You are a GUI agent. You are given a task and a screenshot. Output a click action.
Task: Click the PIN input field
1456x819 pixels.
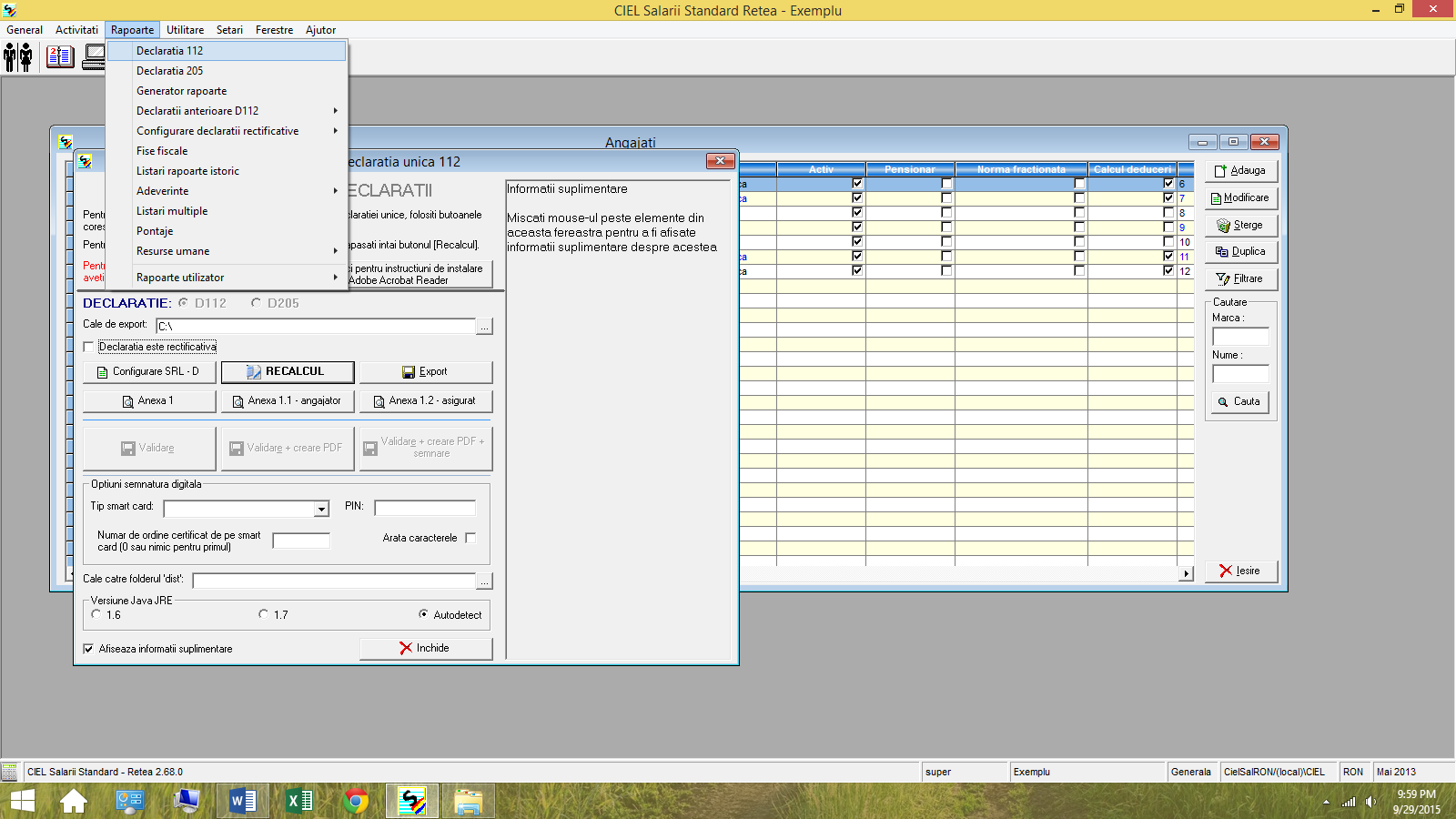(425, 508)
